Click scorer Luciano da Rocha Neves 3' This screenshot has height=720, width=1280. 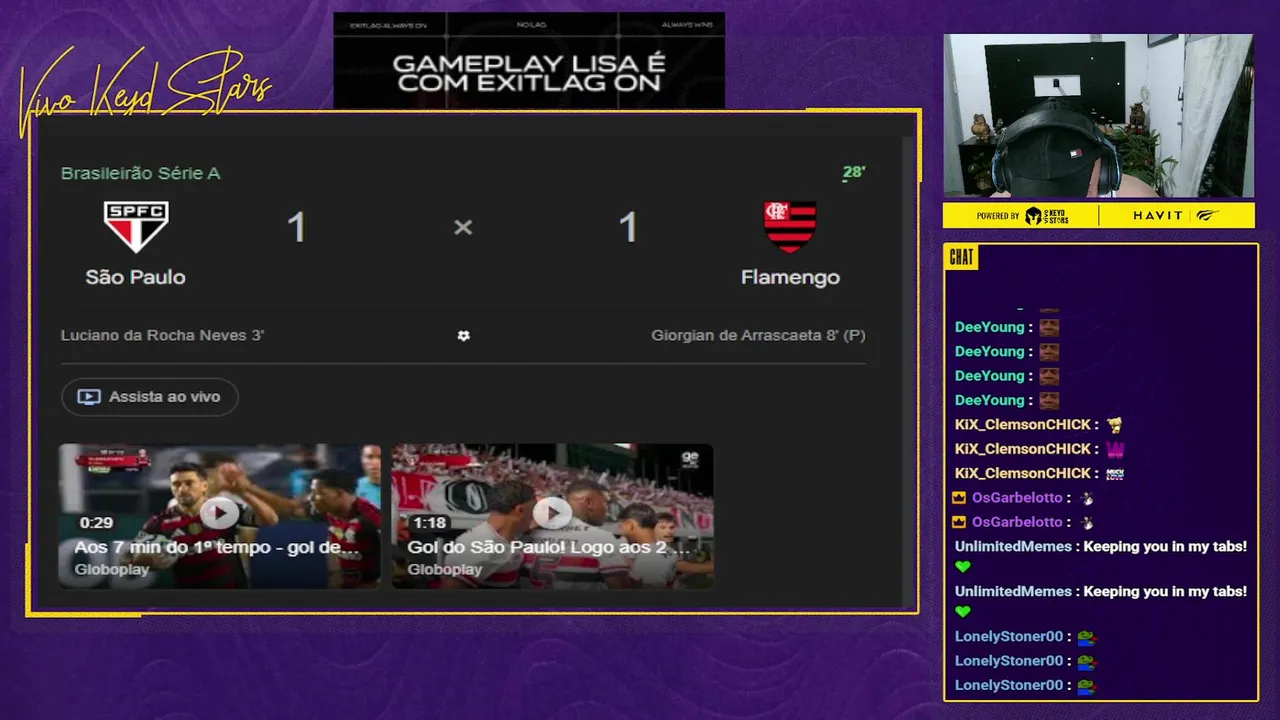162,335
